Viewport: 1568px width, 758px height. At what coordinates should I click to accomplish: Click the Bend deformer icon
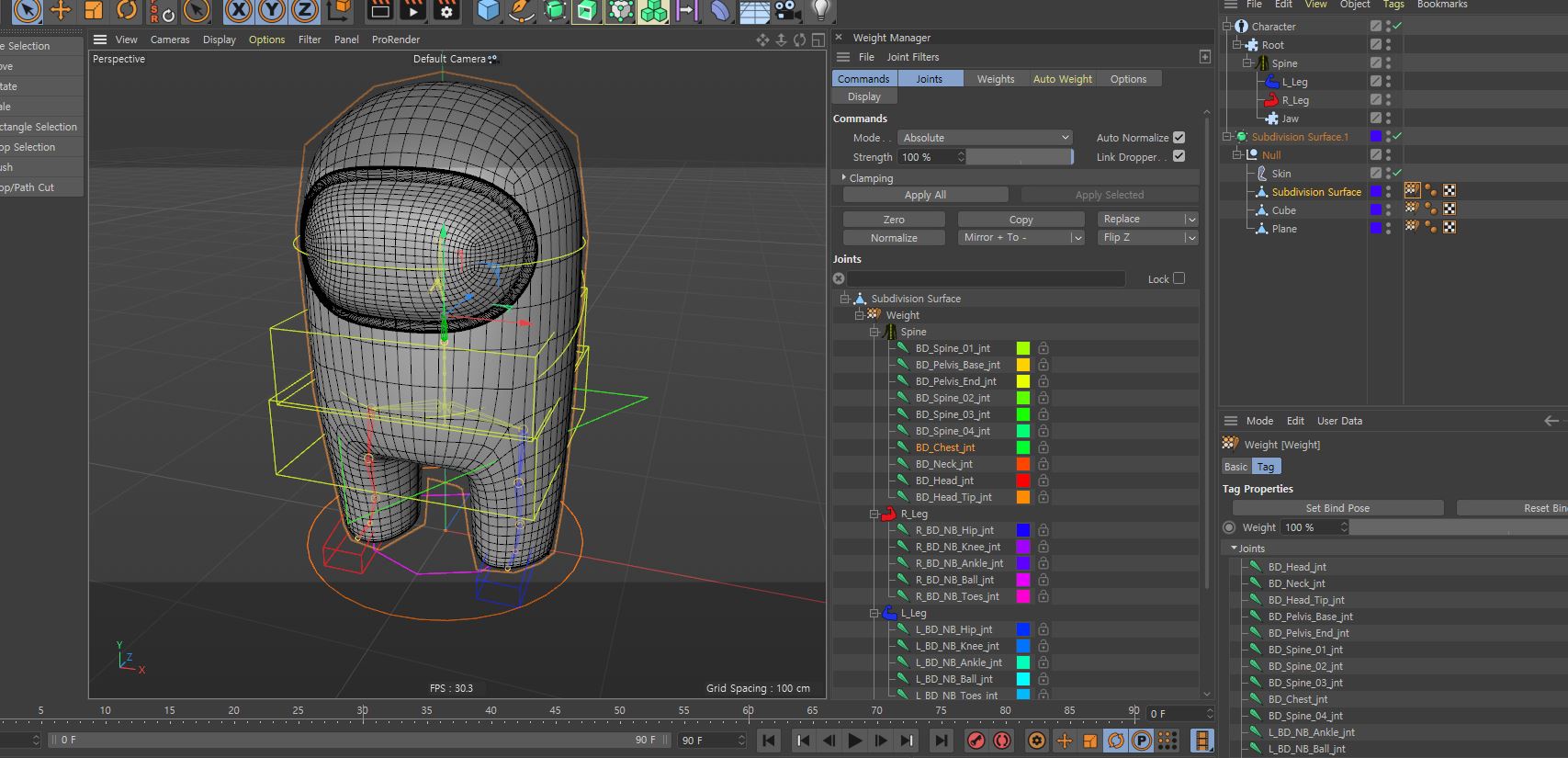721,9
